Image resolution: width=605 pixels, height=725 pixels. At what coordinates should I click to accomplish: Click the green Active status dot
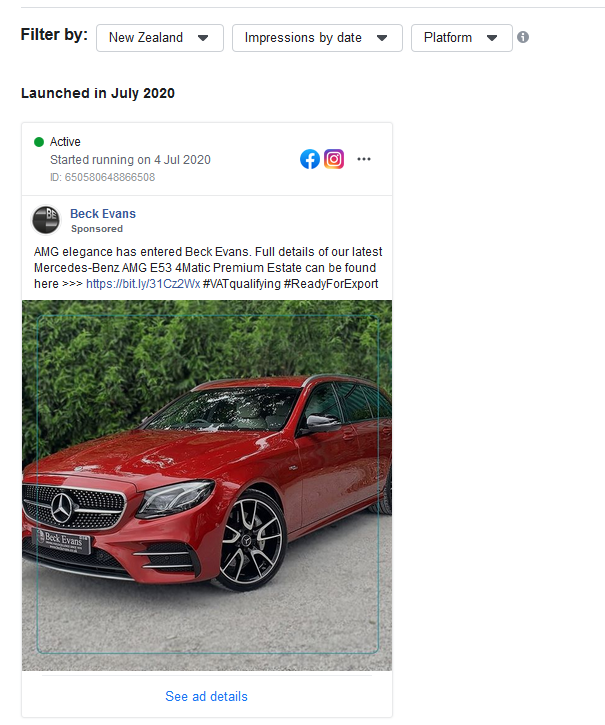click(39, 141)
